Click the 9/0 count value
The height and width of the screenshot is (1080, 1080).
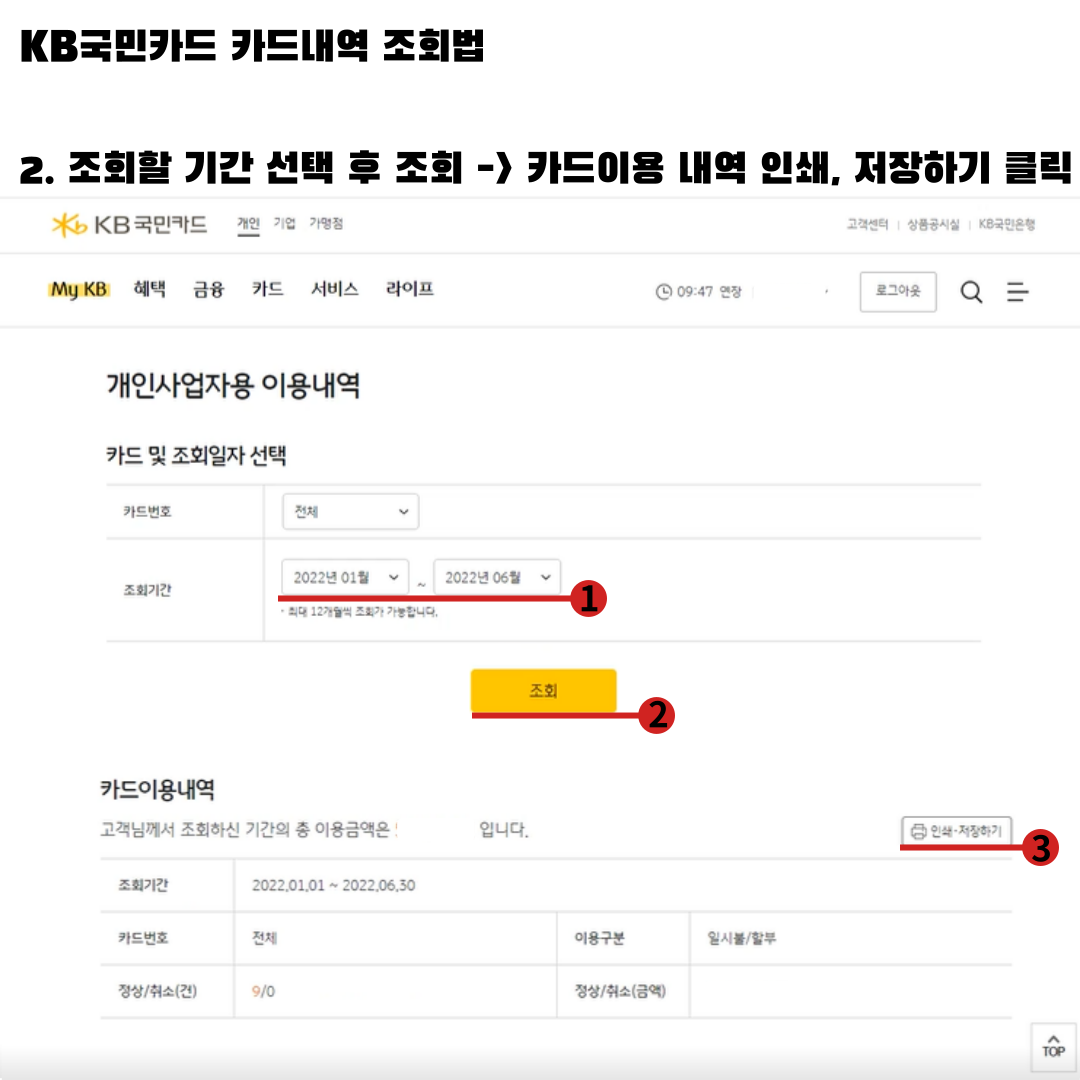coord(263,991)
